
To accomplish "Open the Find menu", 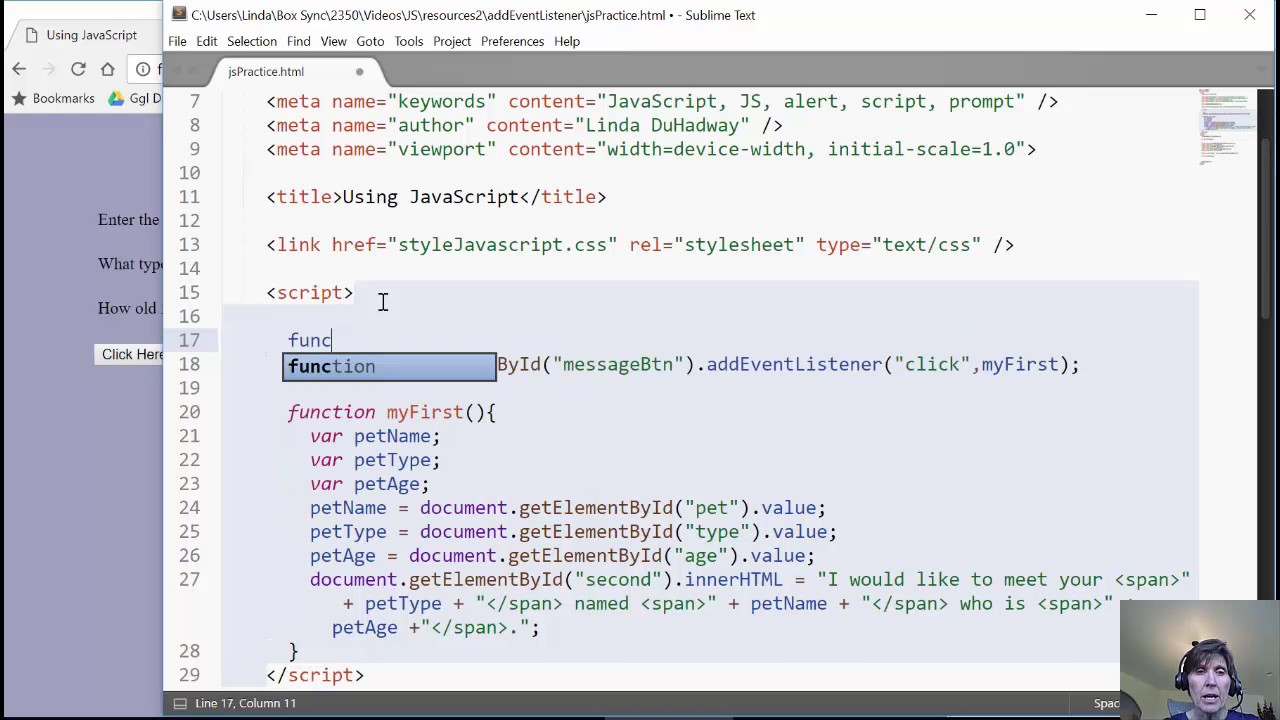I will (299, 41).
